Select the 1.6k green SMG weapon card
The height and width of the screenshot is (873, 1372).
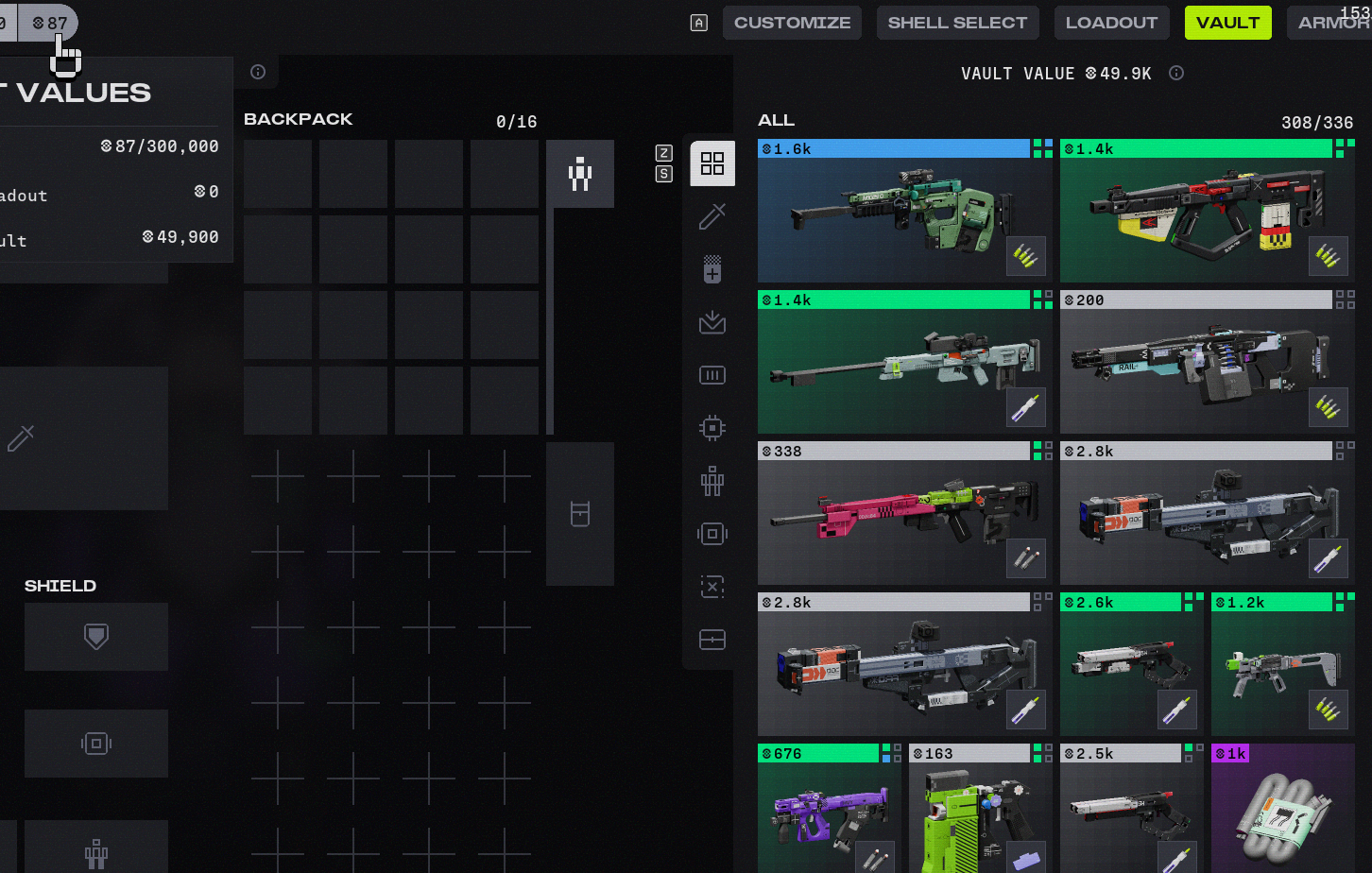pos(905,211)
